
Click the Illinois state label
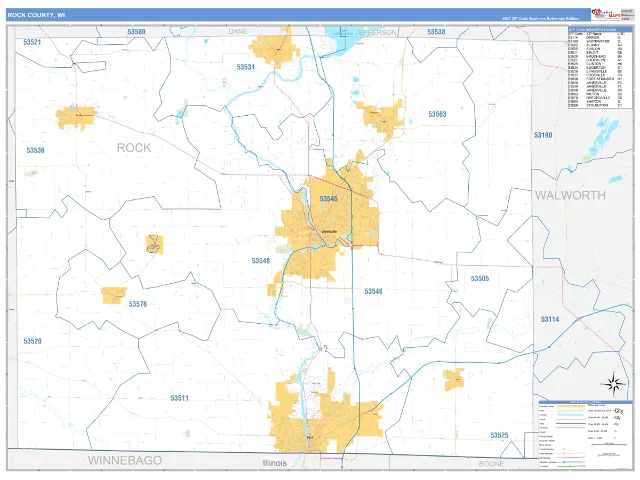point(275,463)
